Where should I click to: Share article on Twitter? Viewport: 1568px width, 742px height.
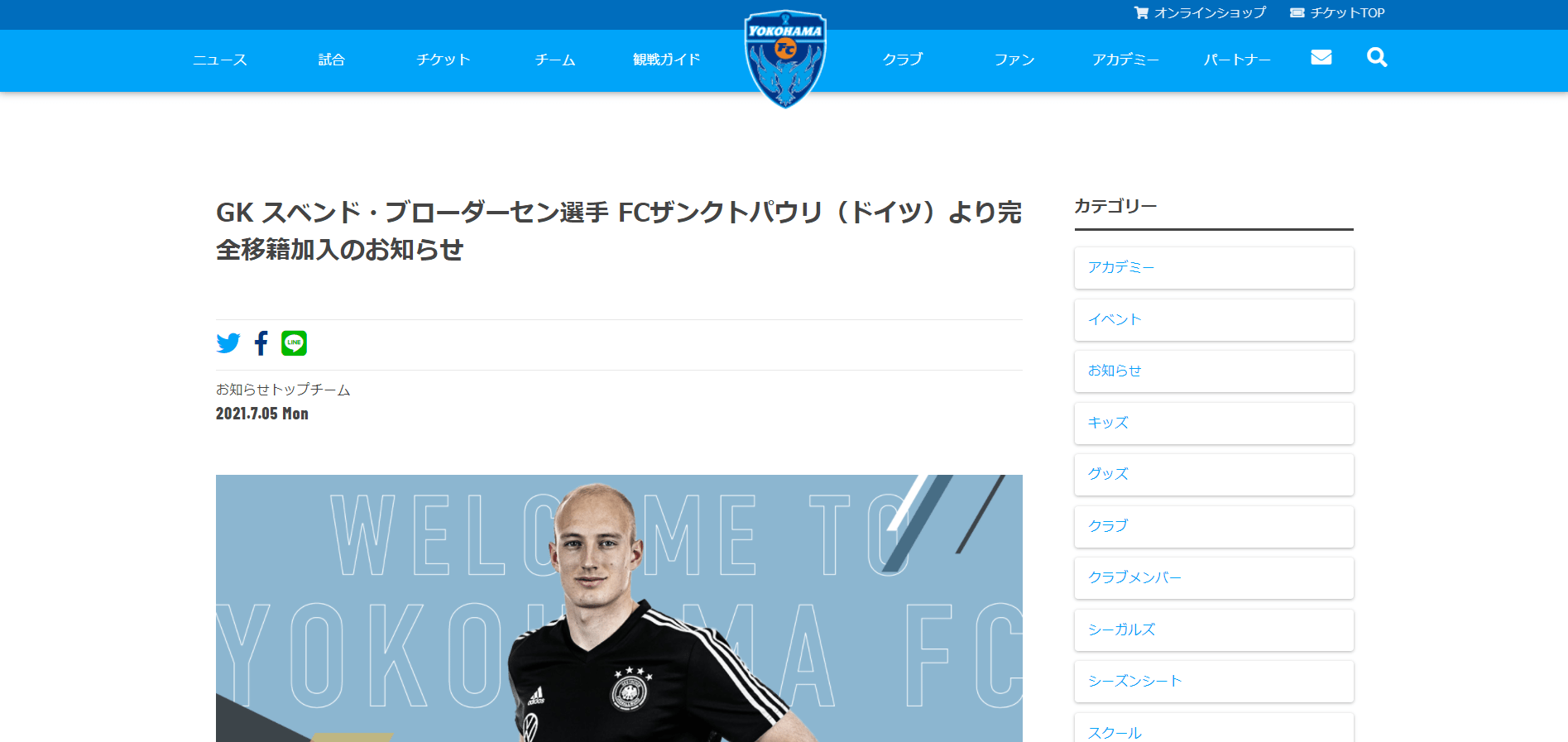coord(228,343)
